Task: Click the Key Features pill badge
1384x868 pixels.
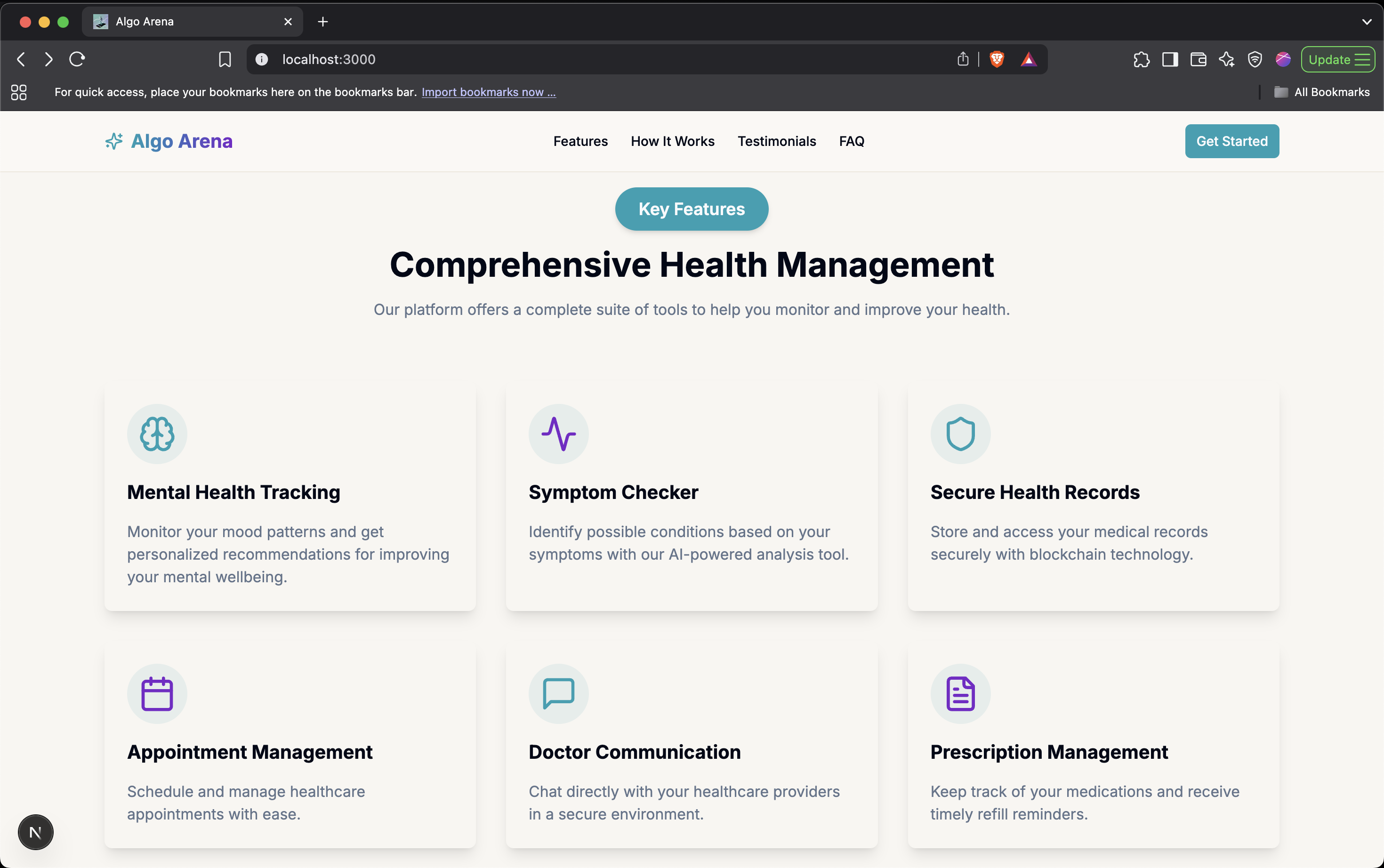Action: pos(691,209)
